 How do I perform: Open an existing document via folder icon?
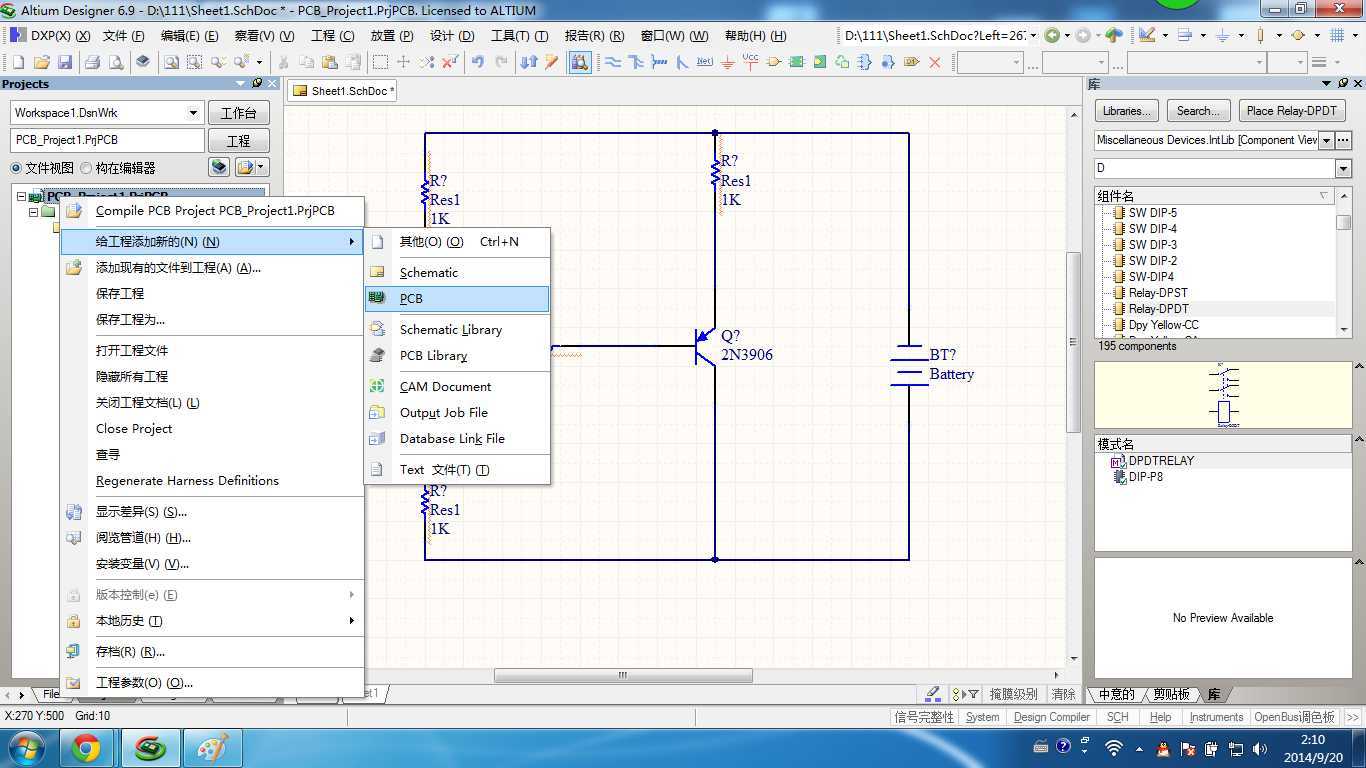coord(42,62)
